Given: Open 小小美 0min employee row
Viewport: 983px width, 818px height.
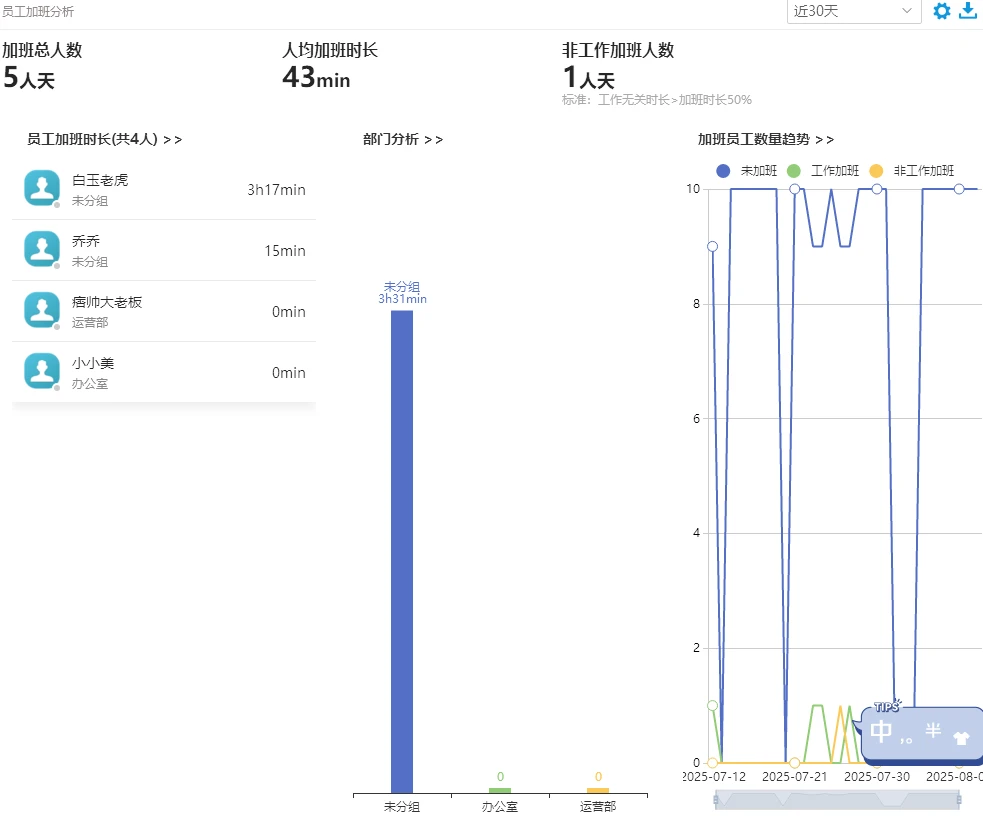Looking at the screenshot, I should tap(164, 372).
